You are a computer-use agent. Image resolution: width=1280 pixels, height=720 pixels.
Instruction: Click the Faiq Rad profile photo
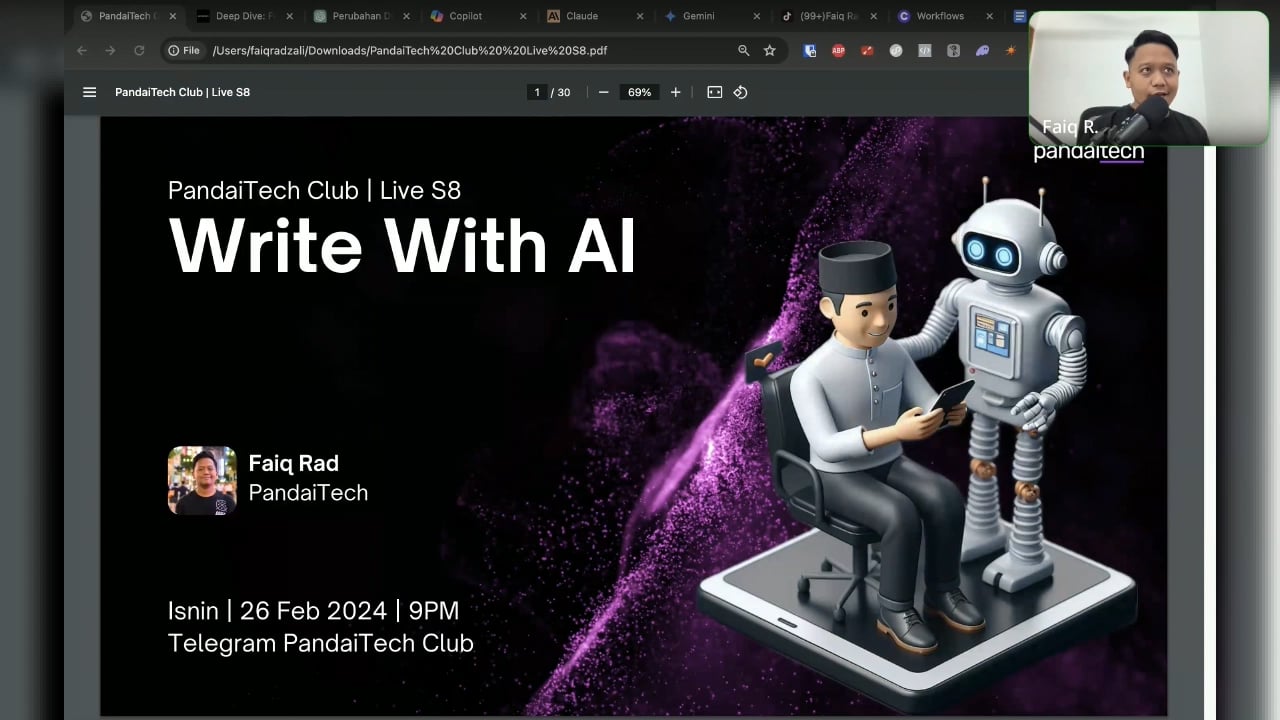coord(202,480)
